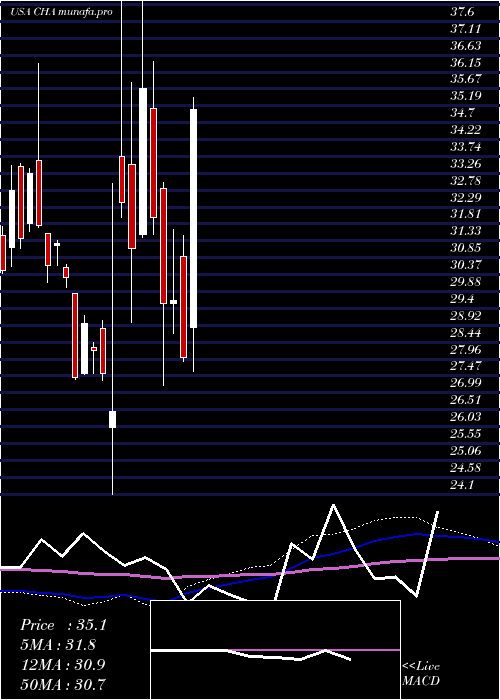Click the 28.92 price axis label
The image size is (500, 700).
[466, 316]
